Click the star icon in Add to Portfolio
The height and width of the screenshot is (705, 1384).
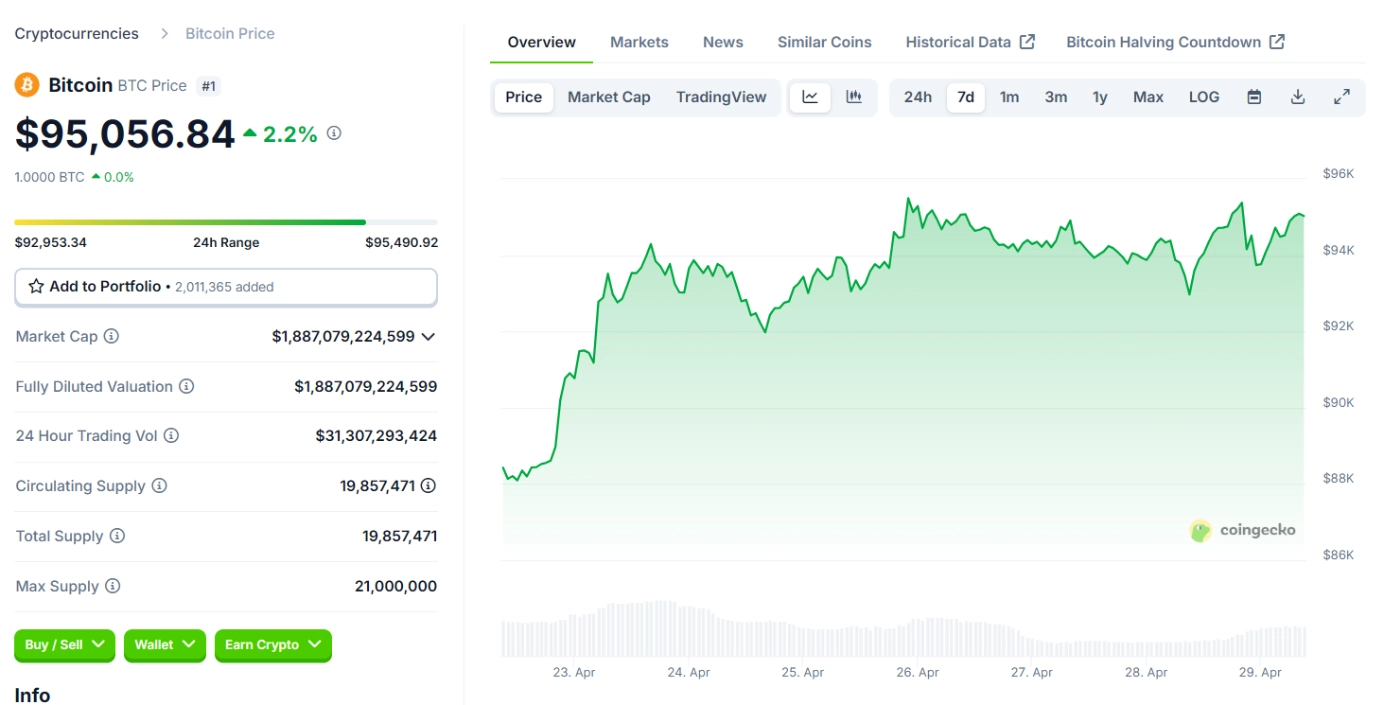coord(36,286)
